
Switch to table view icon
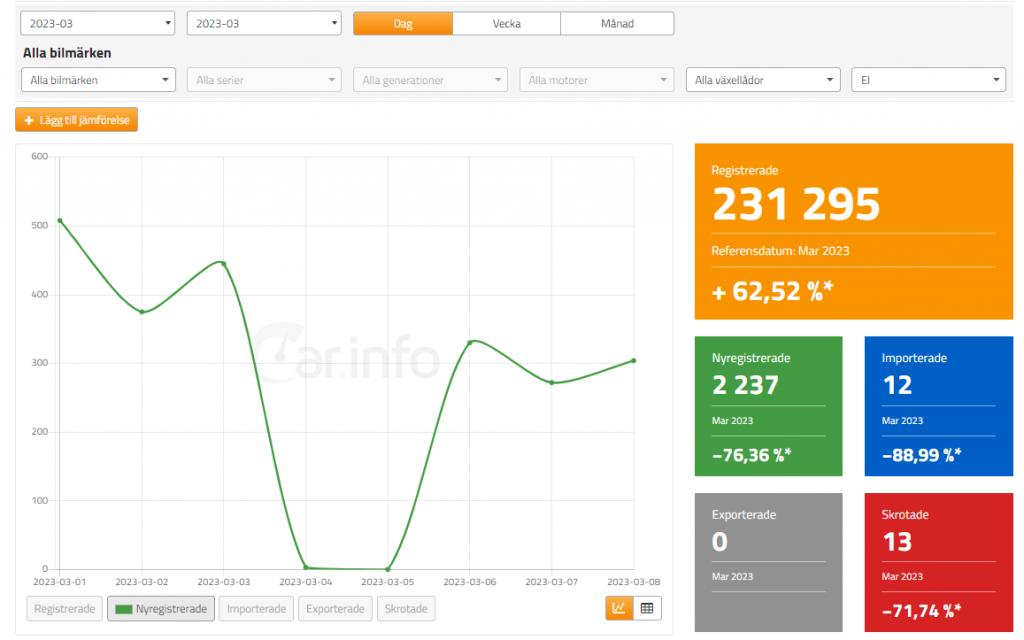point(647,608)
